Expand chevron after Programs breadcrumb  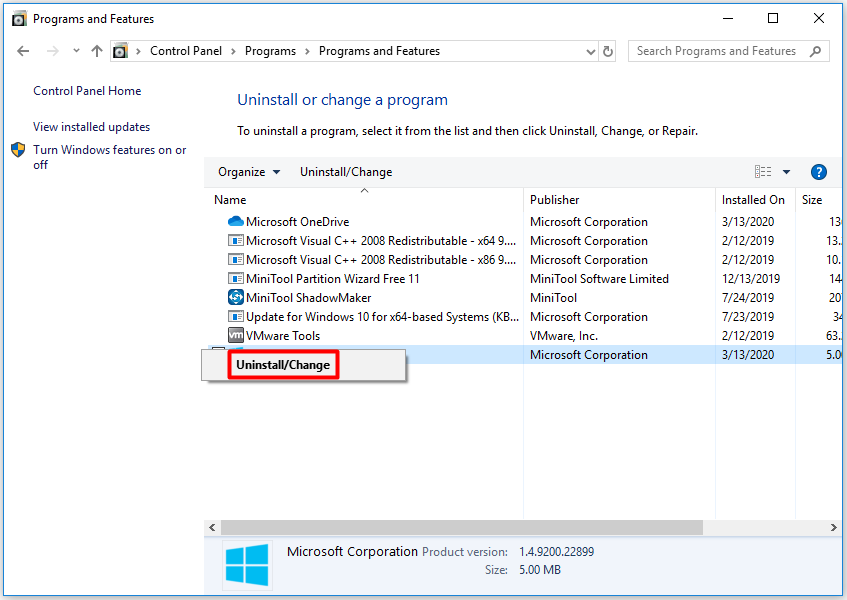click(x=307, y=51)
